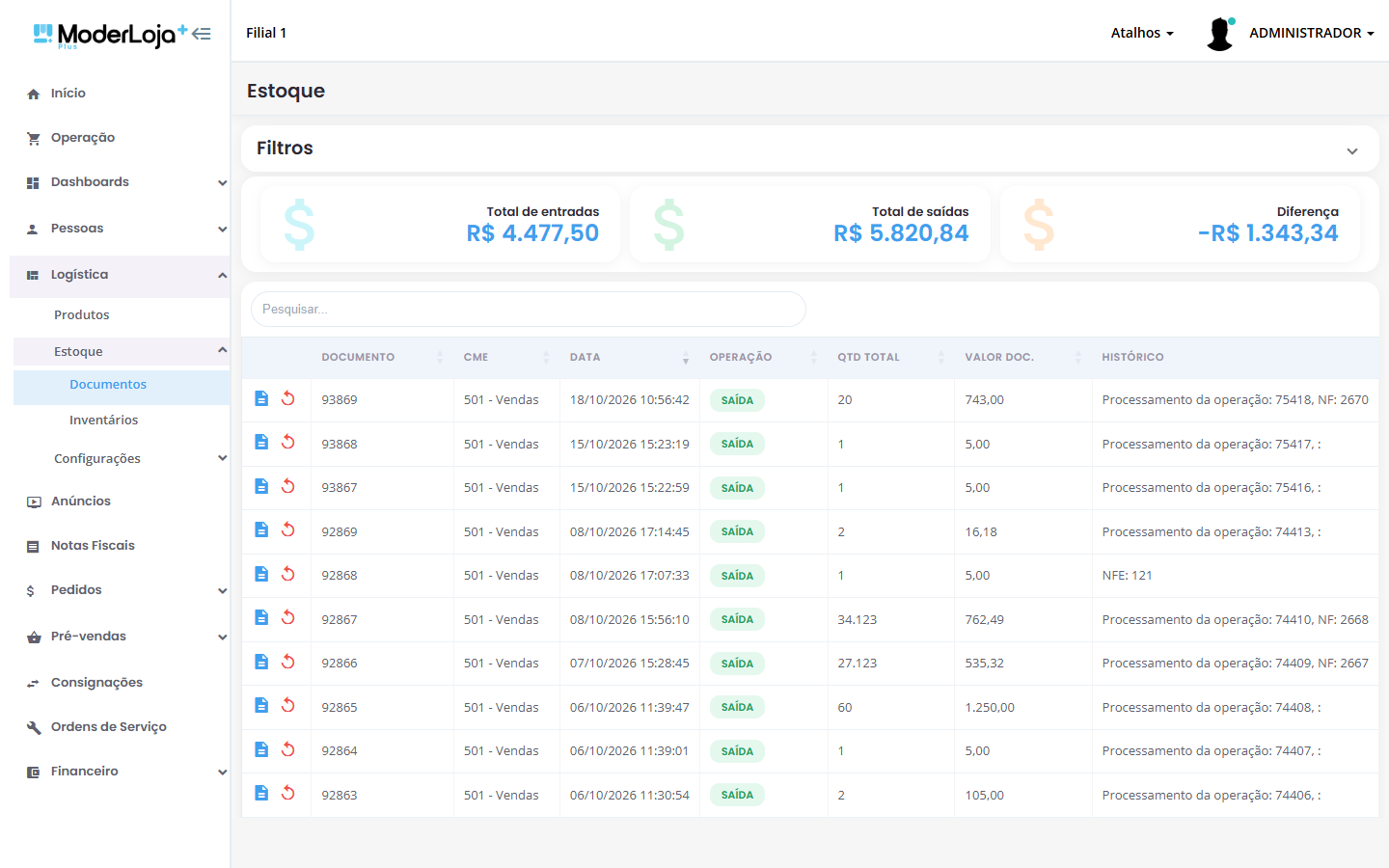Open document icon for row 93868
This screenshot has width=1389, height=868.
coord(261,442)
